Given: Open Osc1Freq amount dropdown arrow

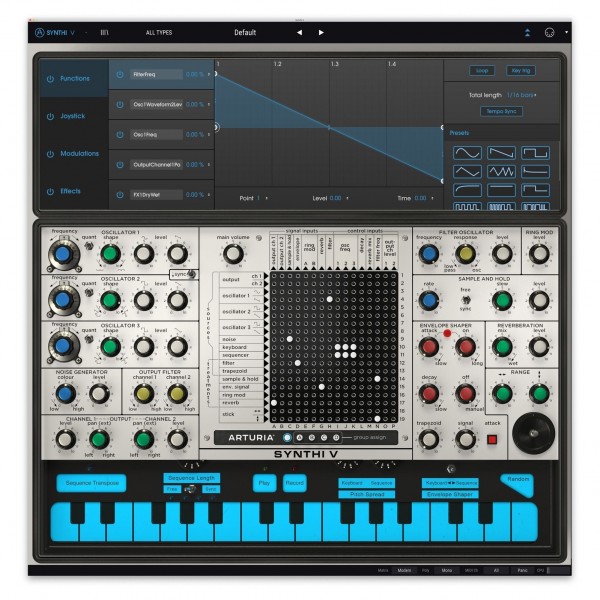Looking at the screenshot, I should (x=209, y=134).
